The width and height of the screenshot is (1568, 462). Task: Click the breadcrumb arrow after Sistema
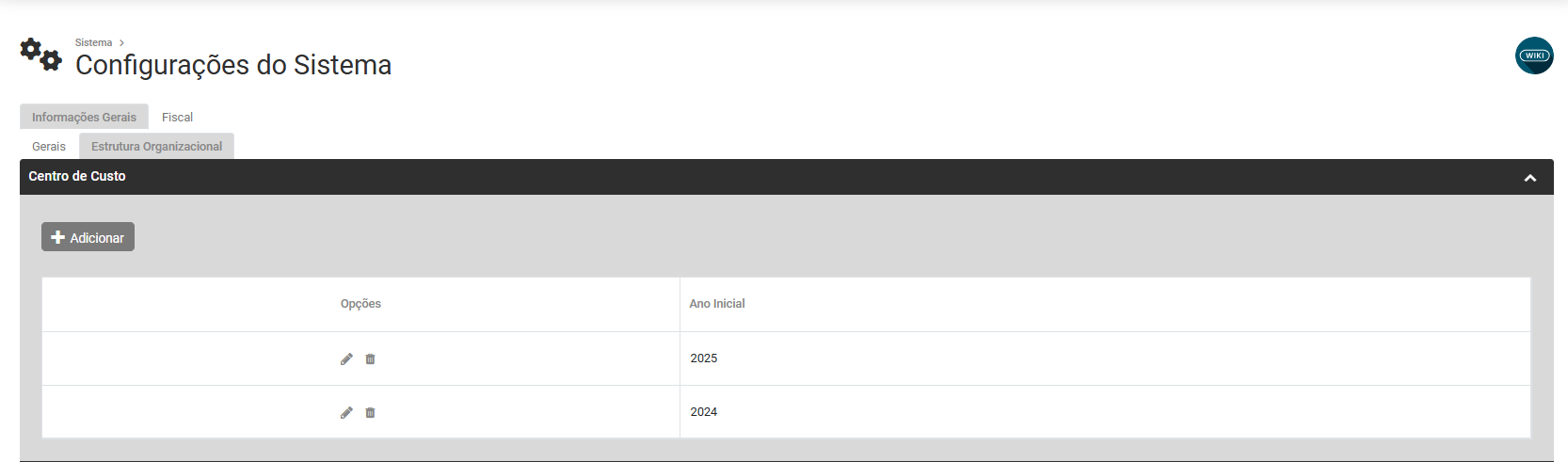tap(121, 42)
